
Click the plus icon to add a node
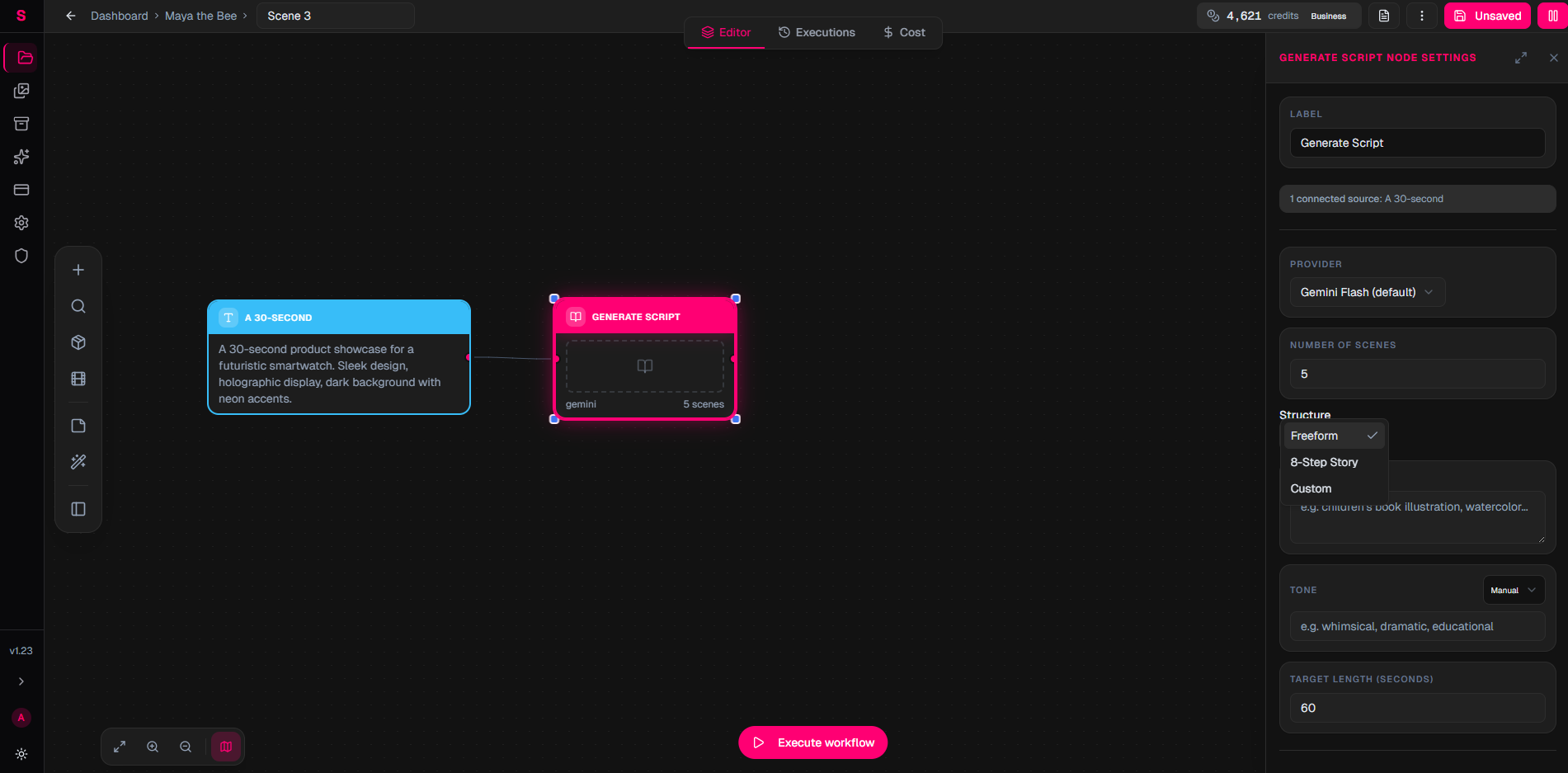click(x=78, y=269)
